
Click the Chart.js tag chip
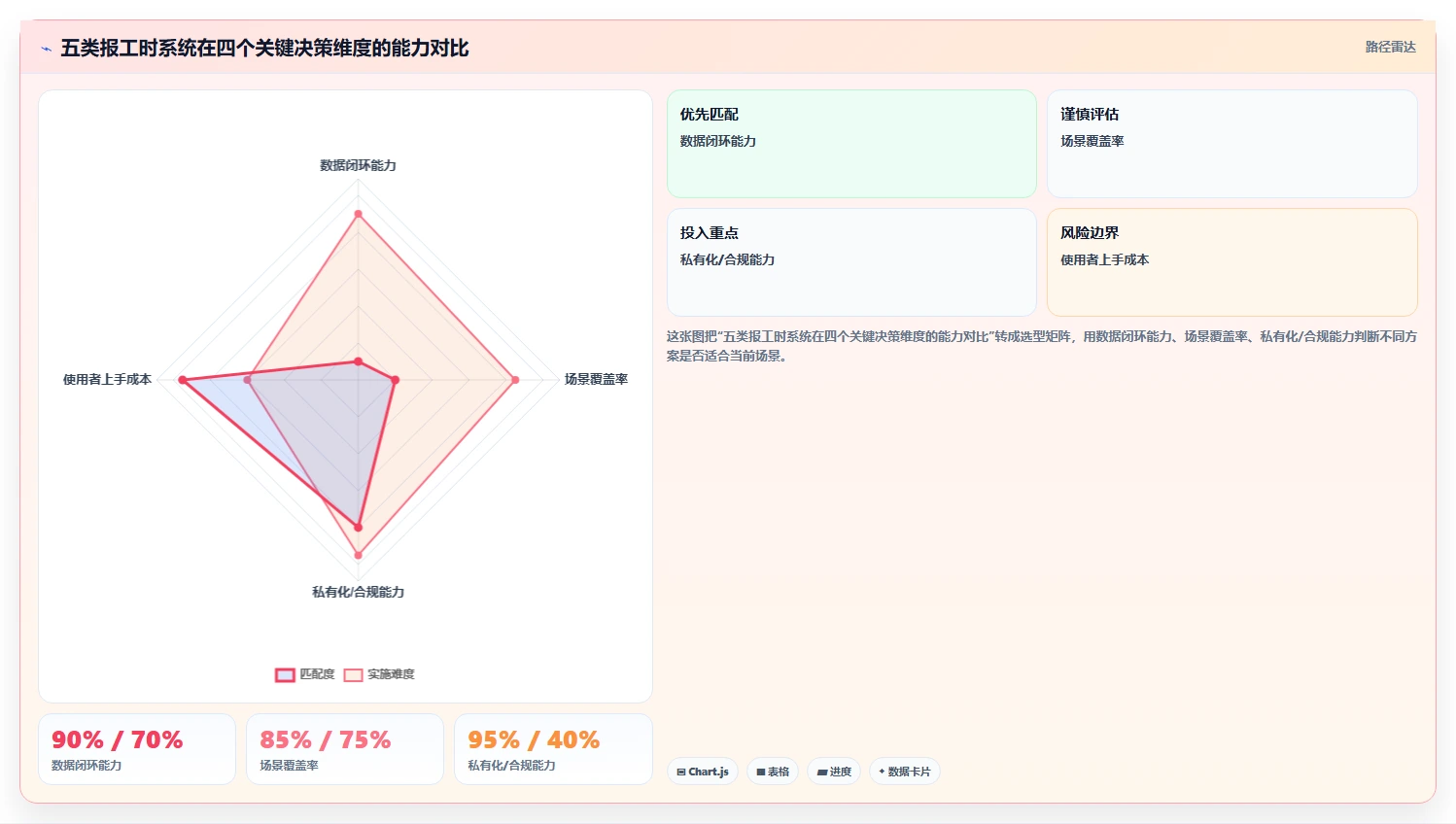[703, 772]
